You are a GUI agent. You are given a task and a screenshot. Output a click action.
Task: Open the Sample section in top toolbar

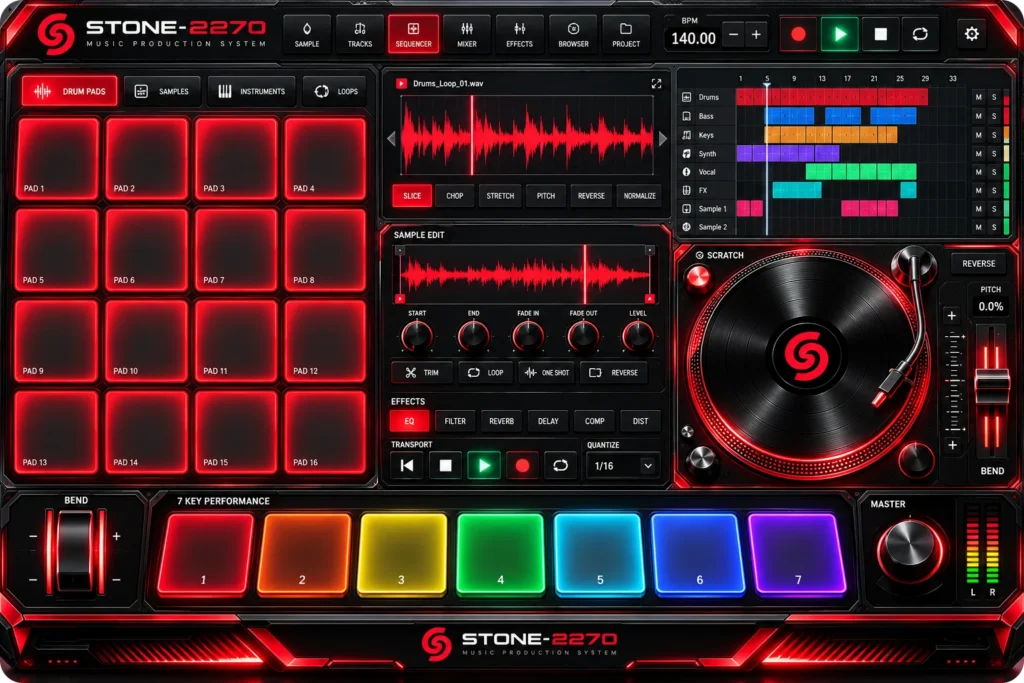coord(306,35)
